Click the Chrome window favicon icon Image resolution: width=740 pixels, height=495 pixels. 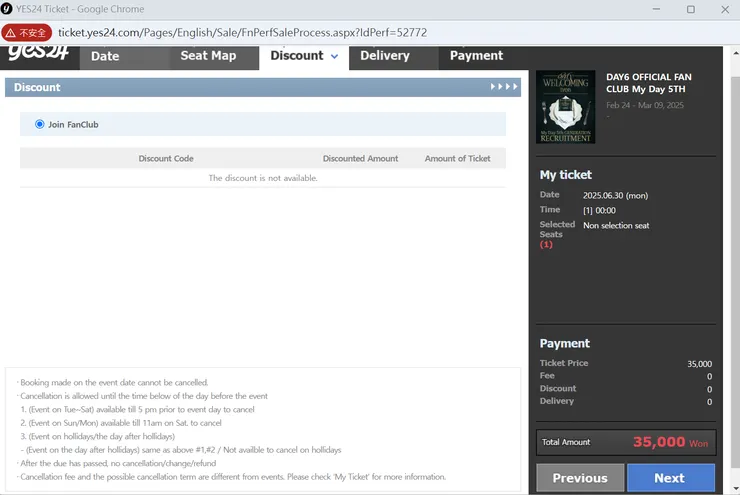pos(7,9)
